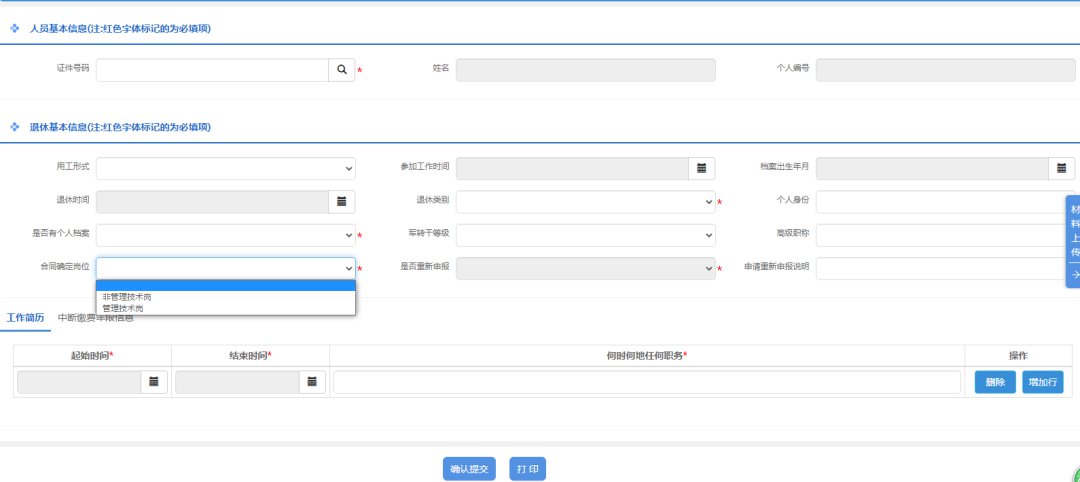Click the 何时何地任何职务 text input field

tap(647, 382)
